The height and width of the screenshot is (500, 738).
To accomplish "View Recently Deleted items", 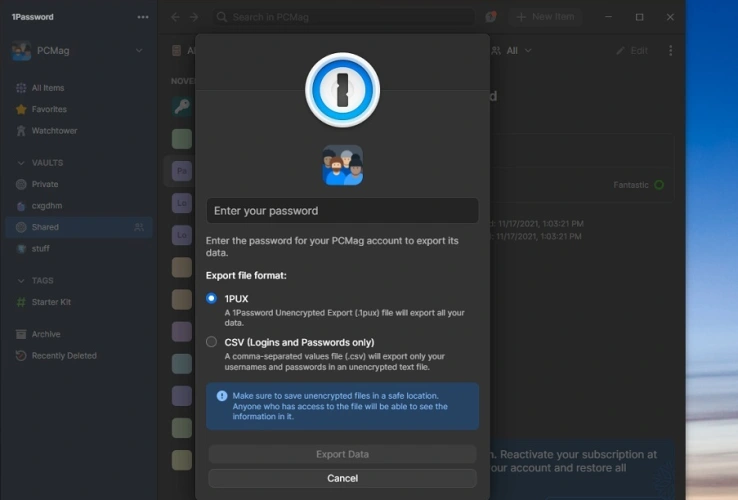I will tap(63, 355).
